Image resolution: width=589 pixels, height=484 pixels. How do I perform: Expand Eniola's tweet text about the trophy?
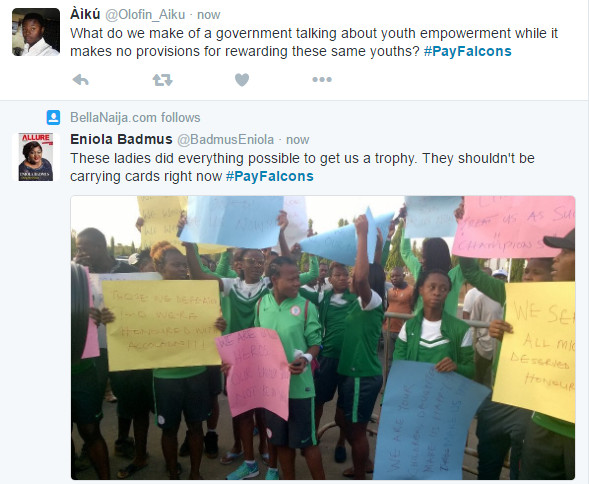point(302,167)
